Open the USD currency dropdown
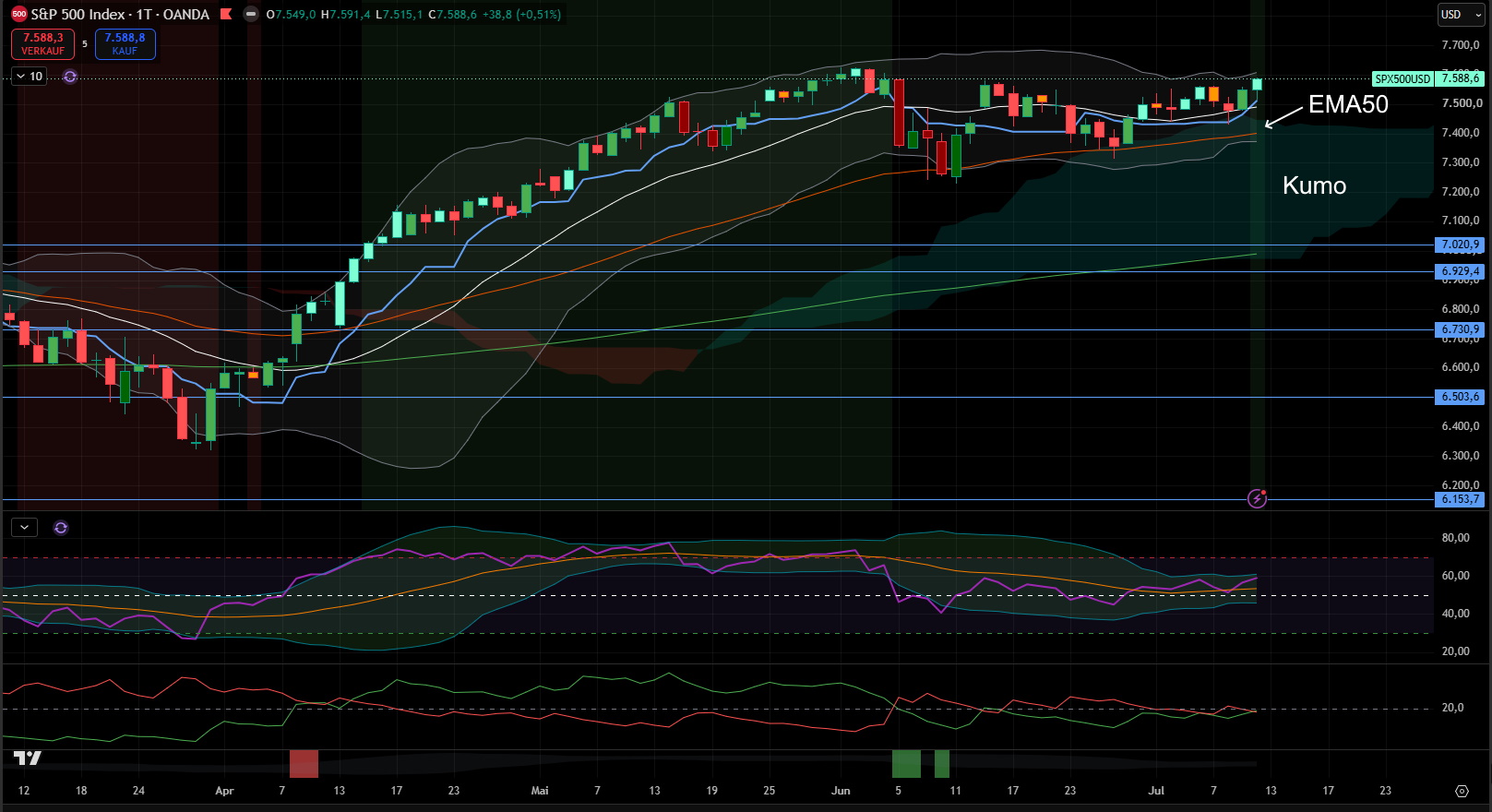Viewport: 1492px width, 812px height. click(1461, 15)
